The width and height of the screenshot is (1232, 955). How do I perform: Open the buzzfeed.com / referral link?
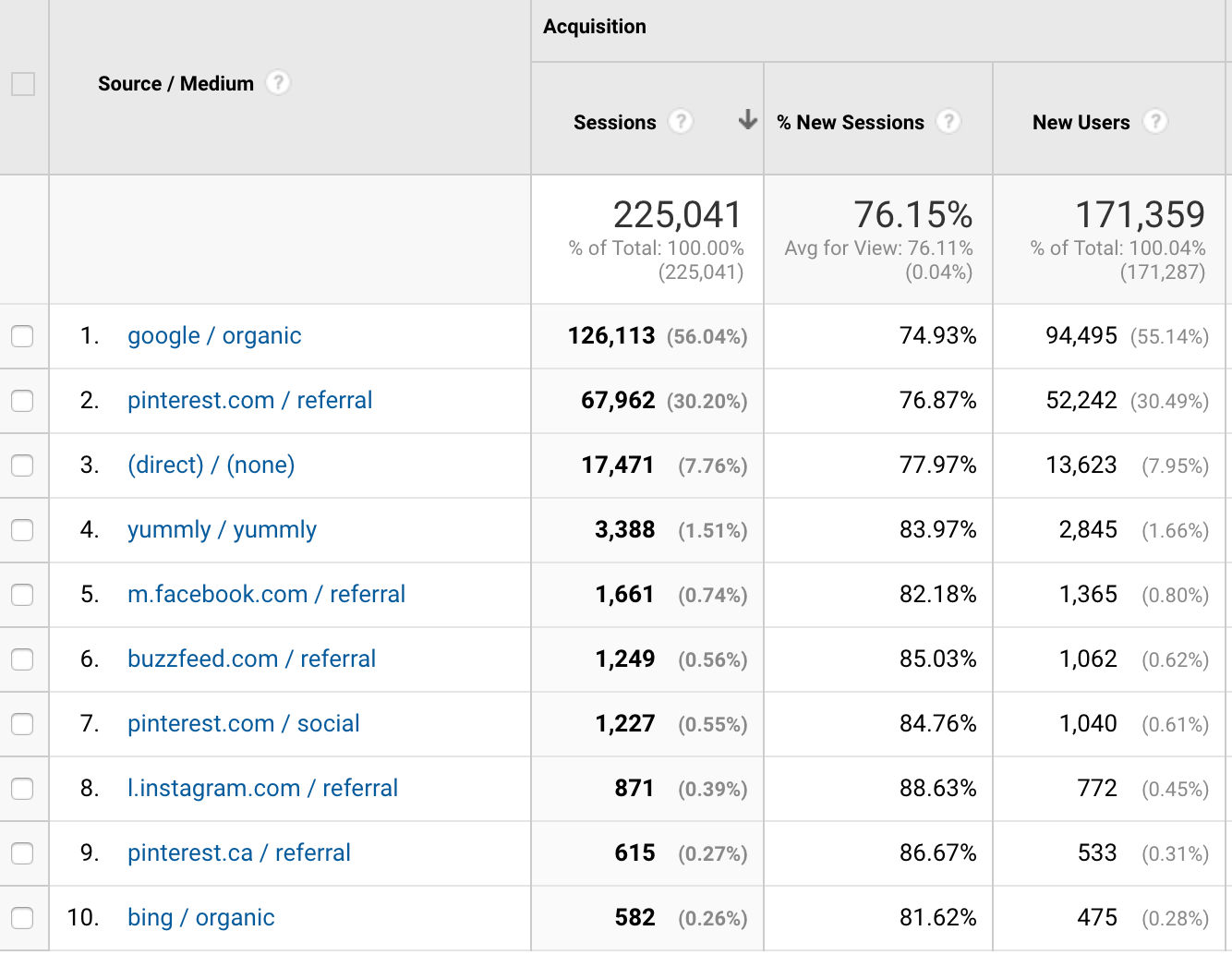click(251, 659)
